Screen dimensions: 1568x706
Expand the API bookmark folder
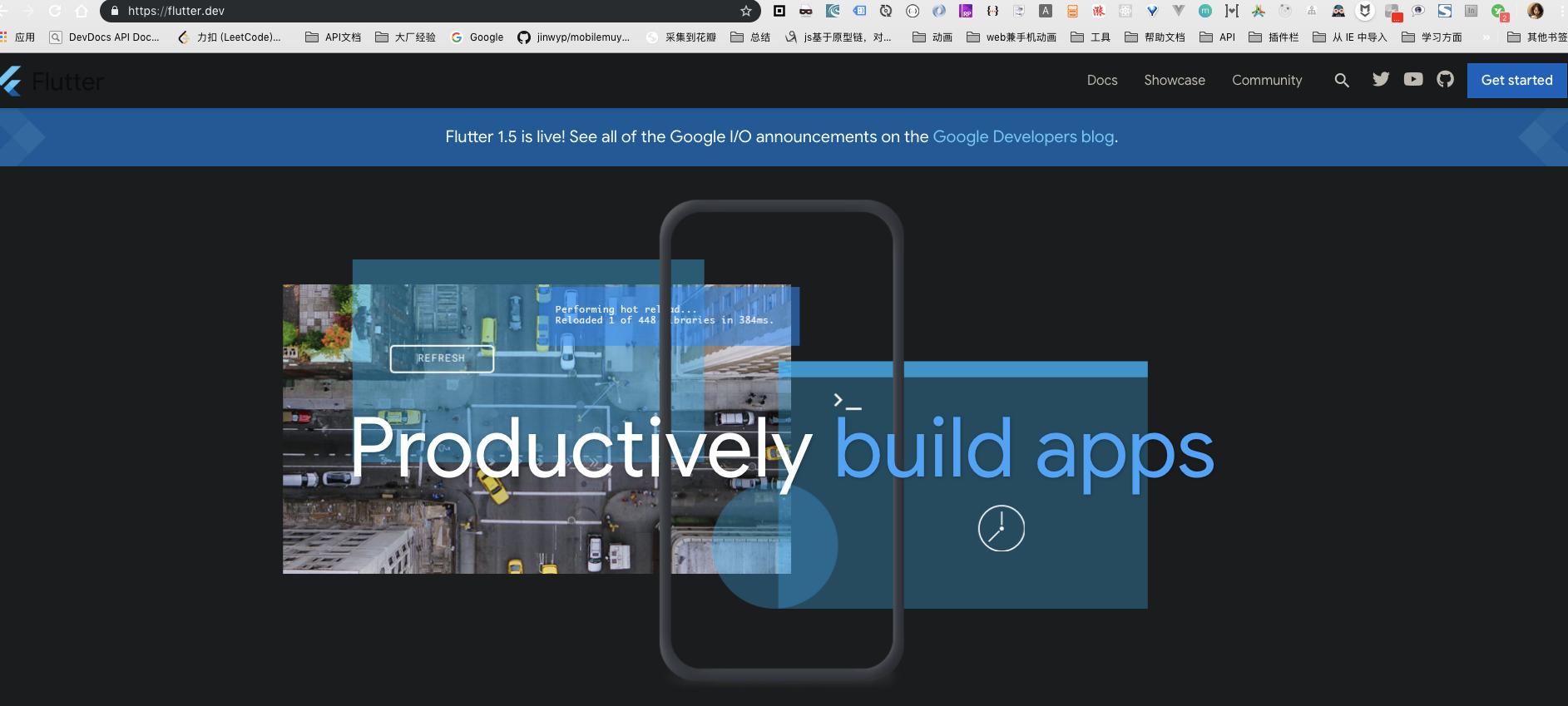click(x=1218, y=37)
